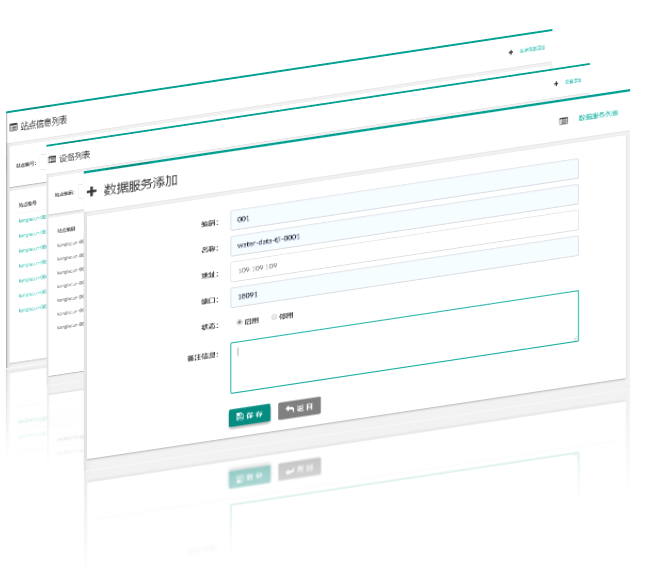Screen dimensions: 650x576
Task: Click the gray 返回 return button
Action: 299,408
